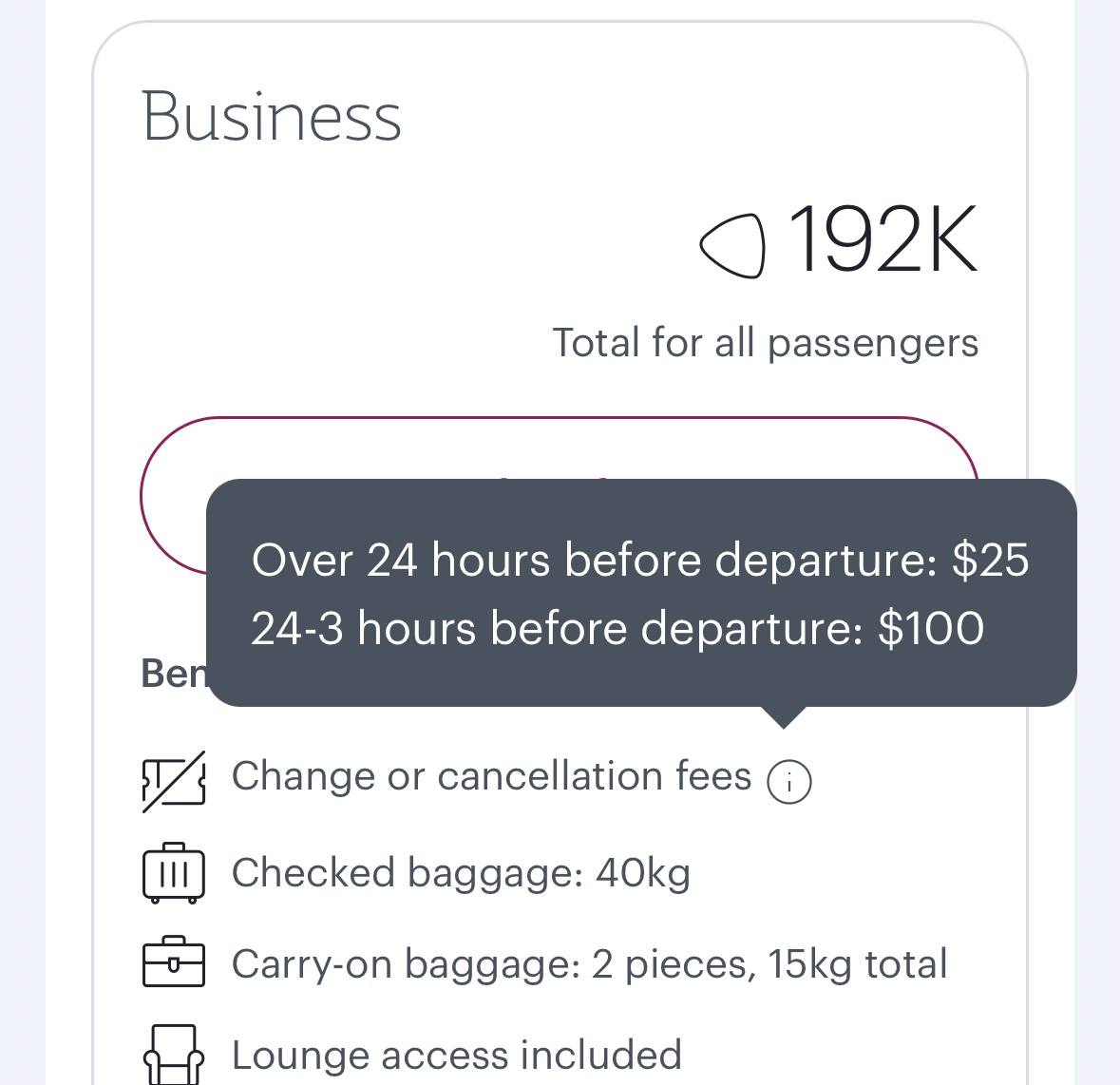
Task: Click the checked baggage suitcase icon
Action: (174, 872)
